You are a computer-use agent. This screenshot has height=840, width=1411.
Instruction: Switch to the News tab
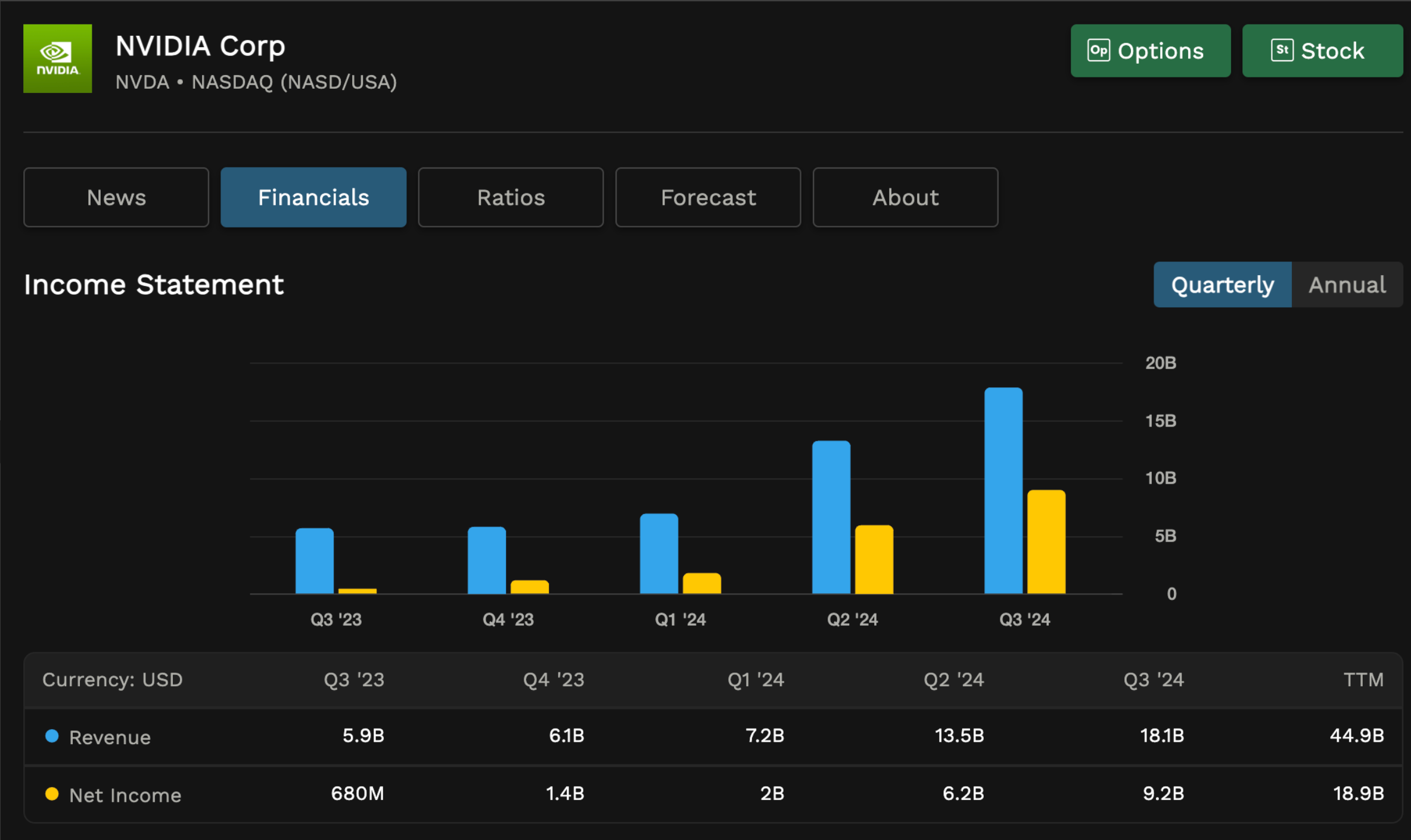(116, 197)
